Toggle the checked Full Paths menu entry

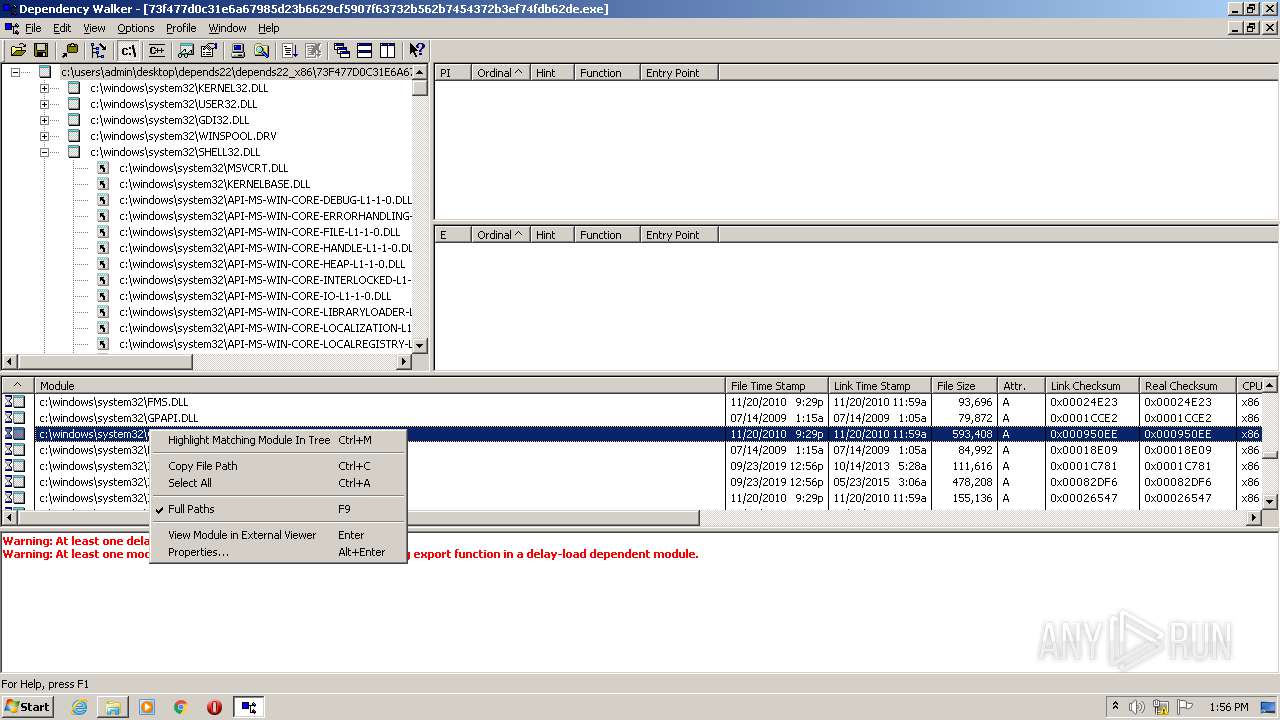tap(278, 509)
